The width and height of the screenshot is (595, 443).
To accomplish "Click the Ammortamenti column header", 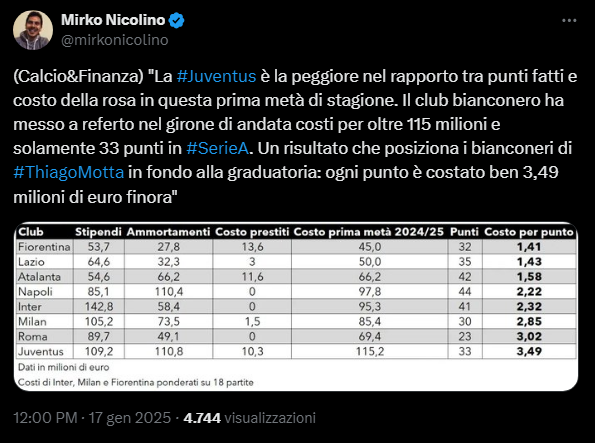I will (x=168, y=232).
